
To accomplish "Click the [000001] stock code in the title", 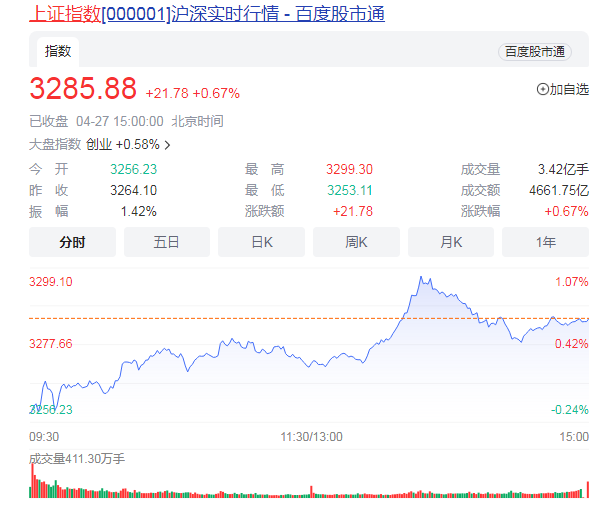I will coord(136,14).
